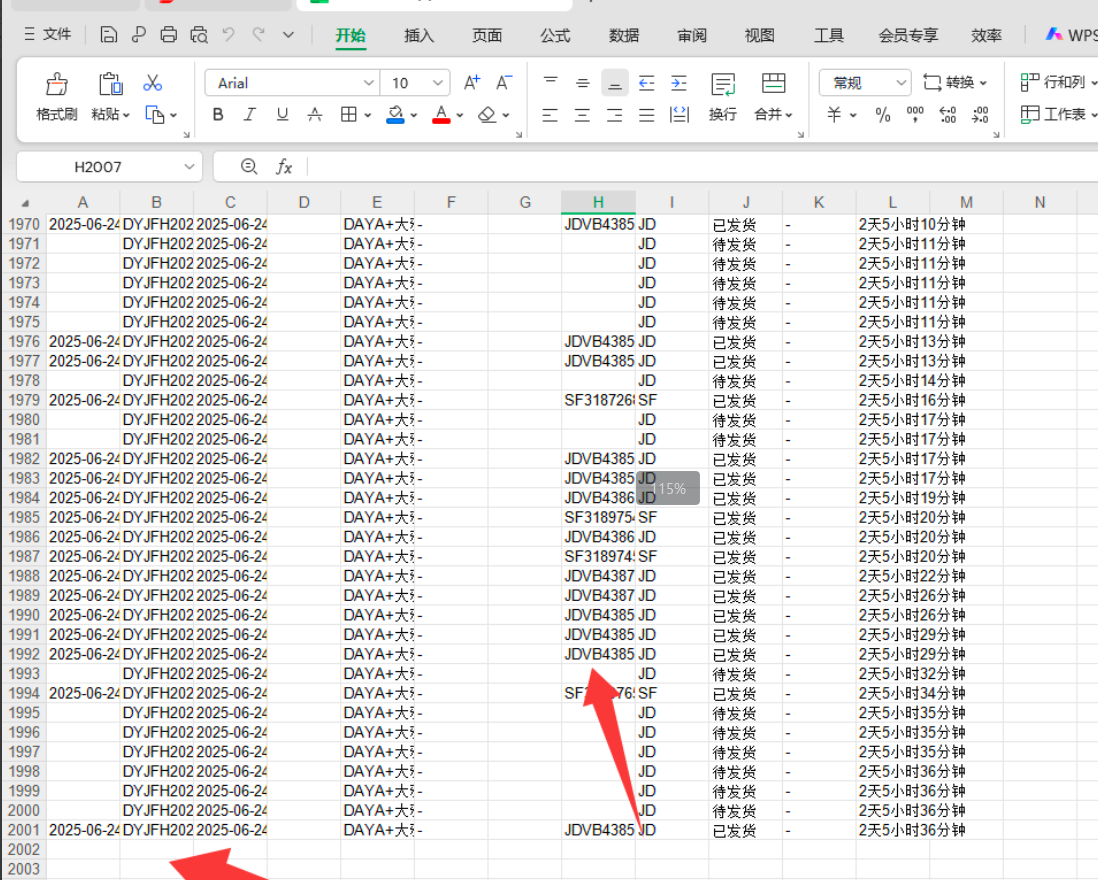The width and height of the screenshot is (1098, 880).
Task: Toggle bold formatting
Action: click(x=218, y=114)
